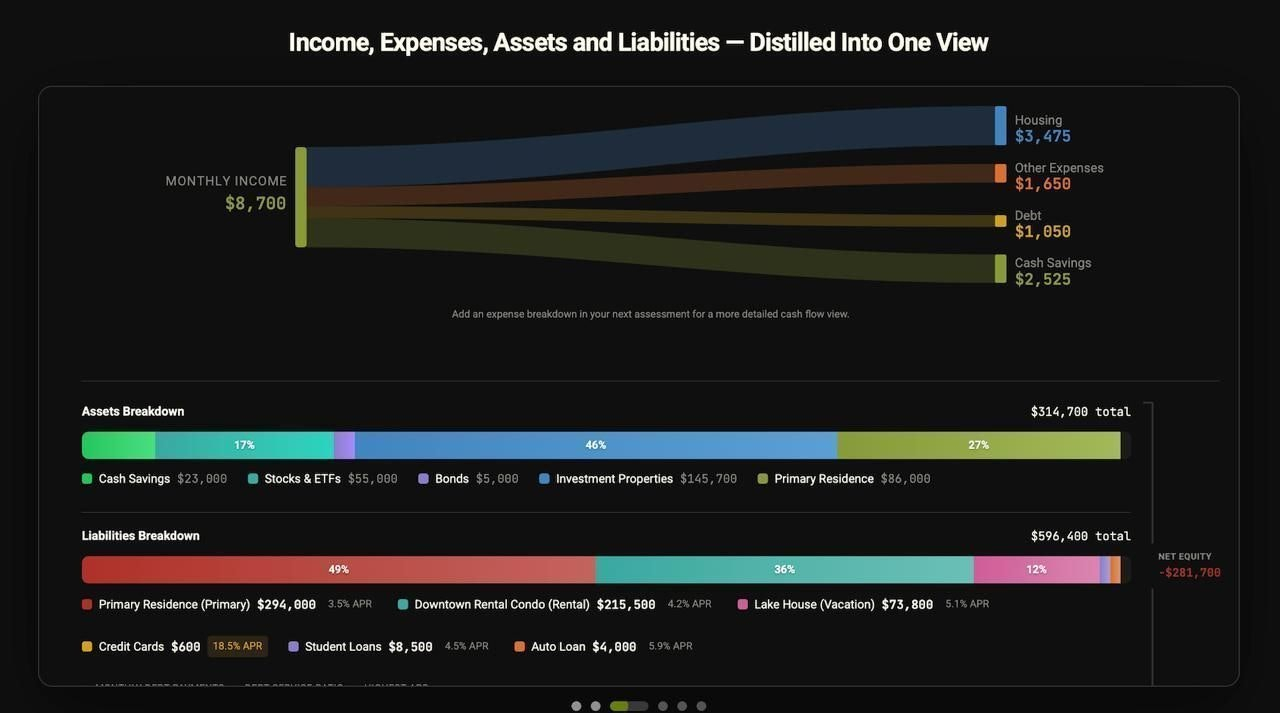This screenshot has width=1280, height=713.
Task: Click the Student Loans legend entry
Action: (x=343, y=647)
